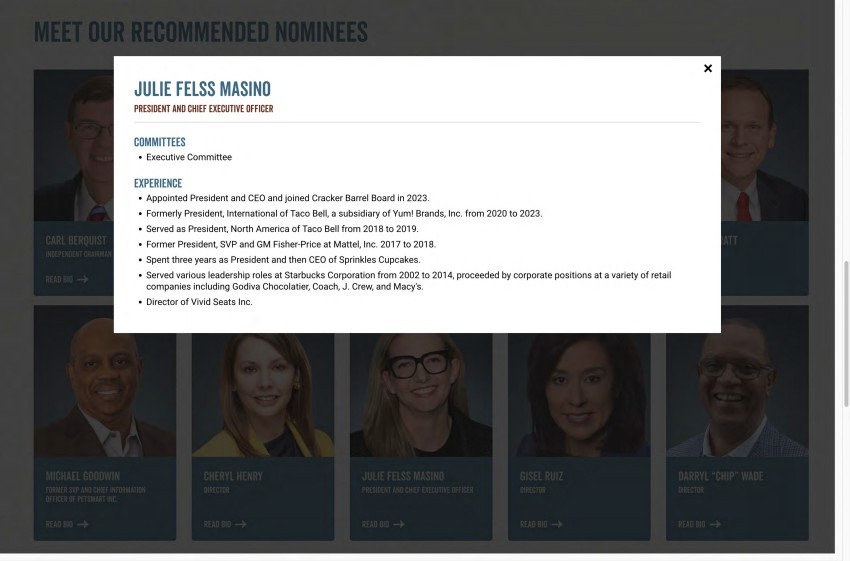
Task: Click Gisel Ruiz's portrait photo
Action: coord(579,395)
